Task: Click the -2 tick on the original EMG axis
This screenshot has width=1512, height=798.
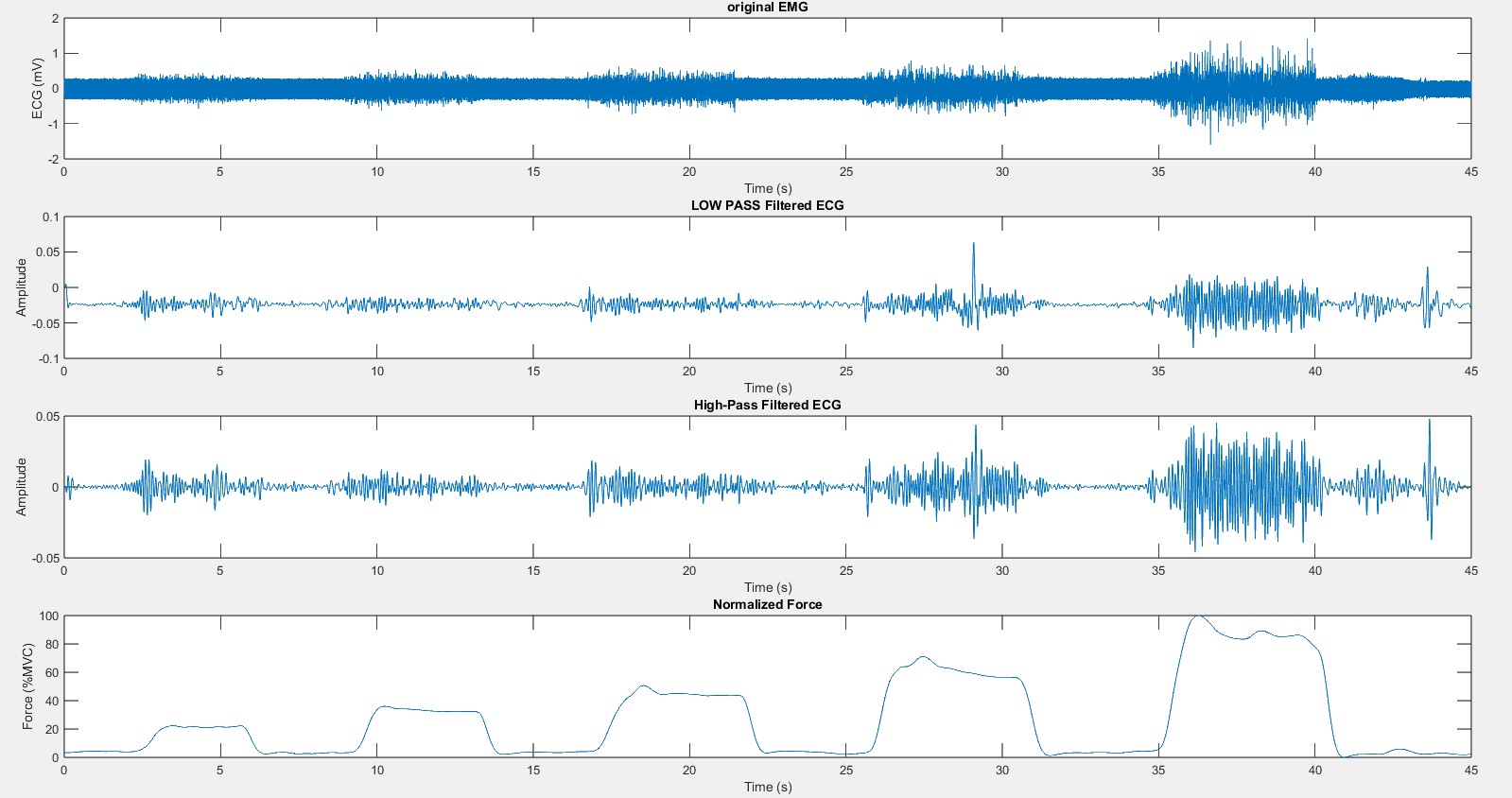Action: (54, 159)
